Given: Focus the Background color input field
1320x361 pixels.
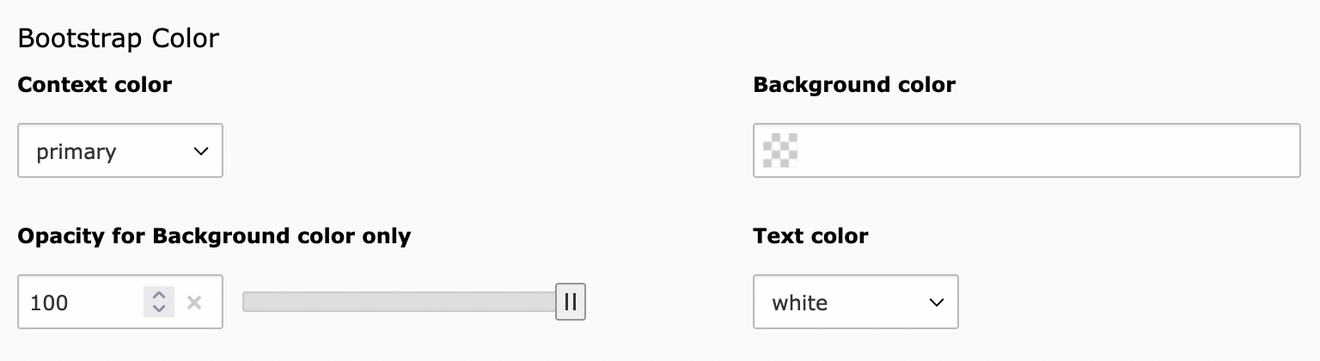Looking at the screenshot, I should pos(1026,151).
